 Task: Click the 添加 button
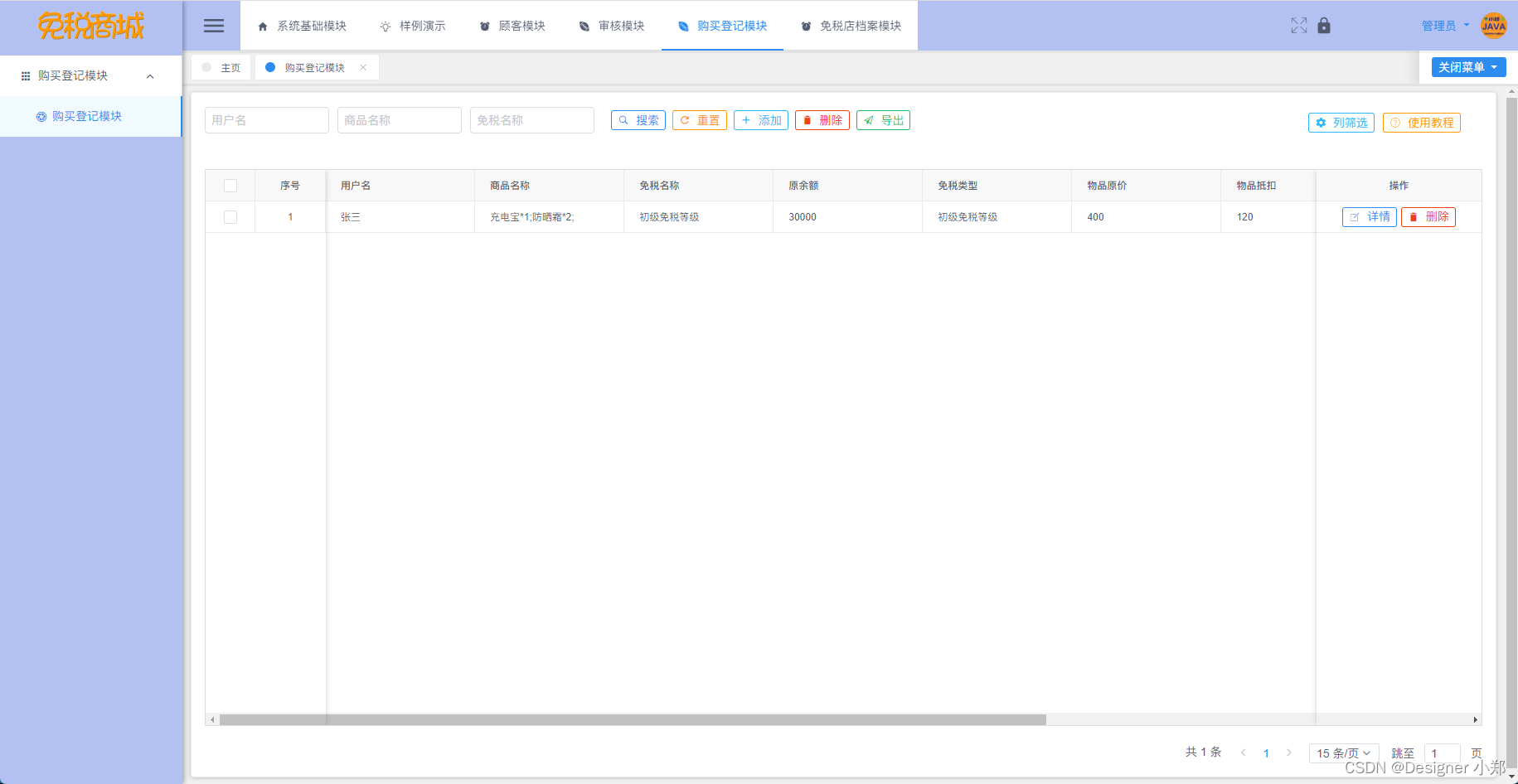761,120
